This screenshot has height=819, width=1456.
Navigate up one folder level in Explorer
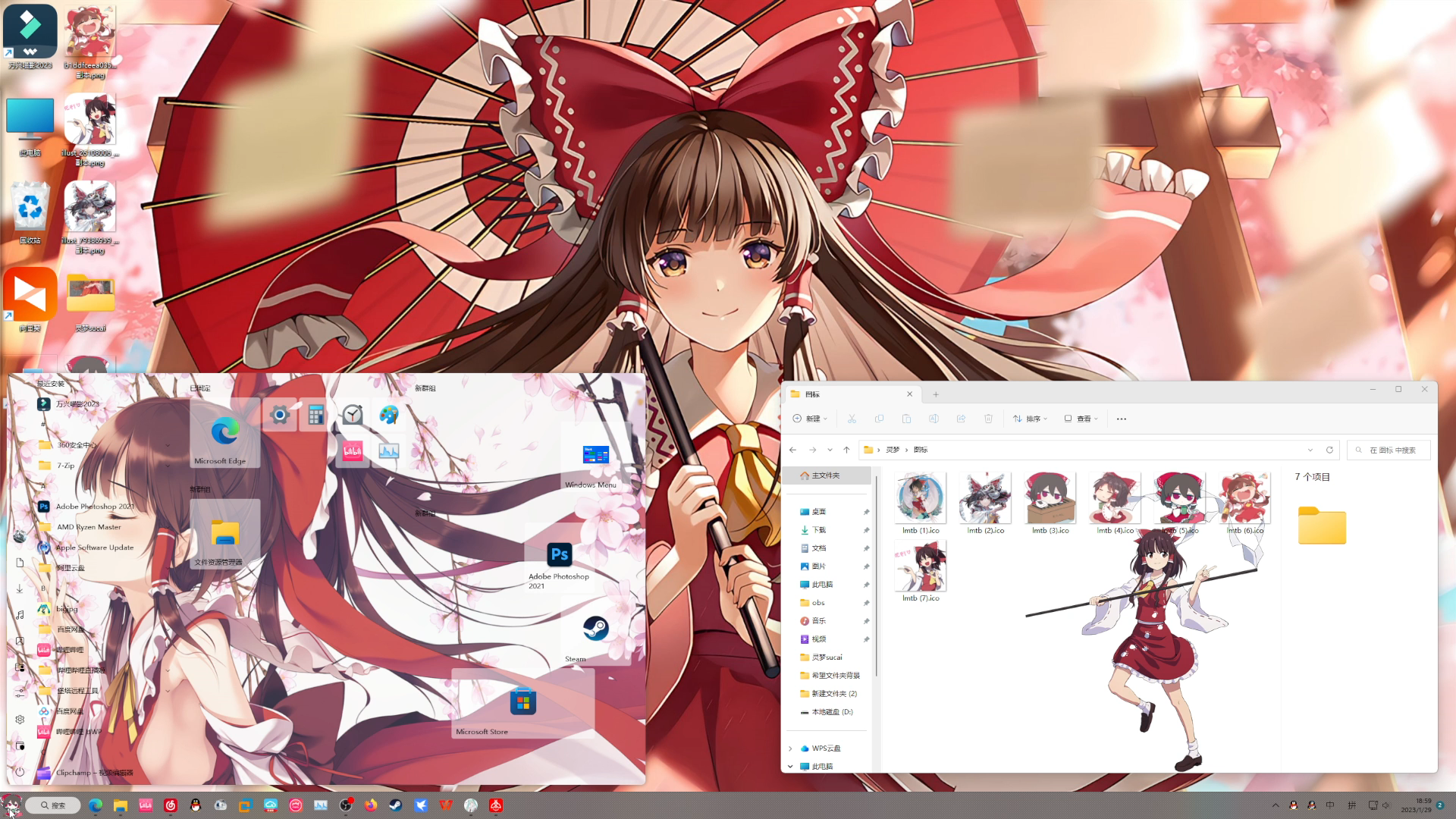pyautogui.click(x=846, y=450)
